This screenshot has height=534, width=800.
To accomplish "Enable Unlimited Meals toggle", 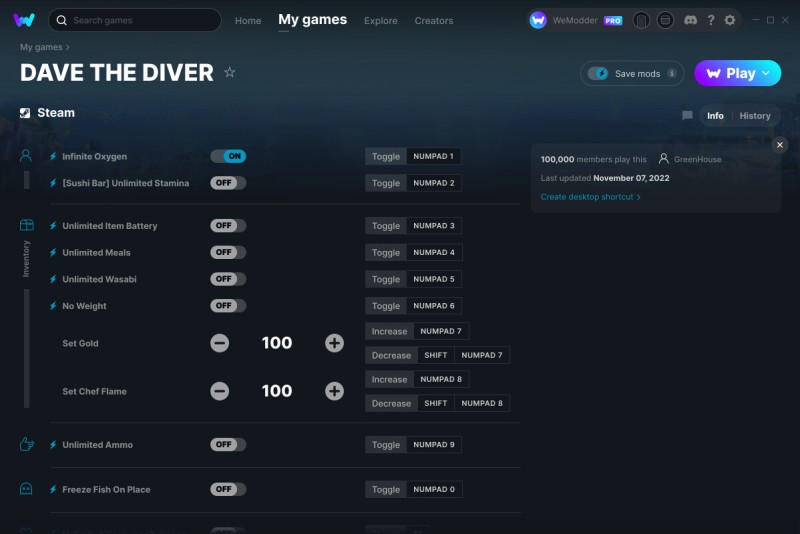I will tap(228, 252).
